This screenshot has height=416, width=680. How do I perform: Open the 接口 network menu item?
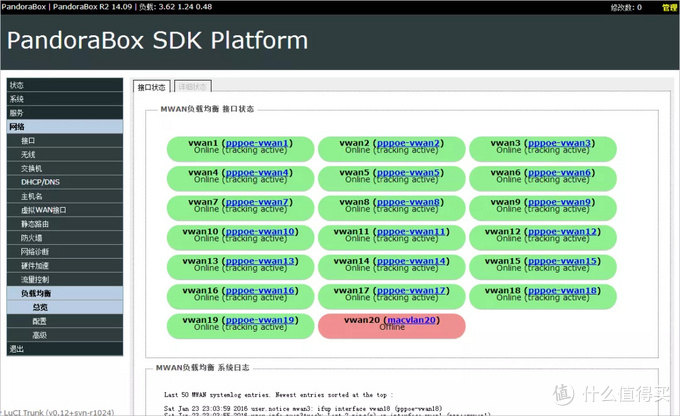coord(28,141)
